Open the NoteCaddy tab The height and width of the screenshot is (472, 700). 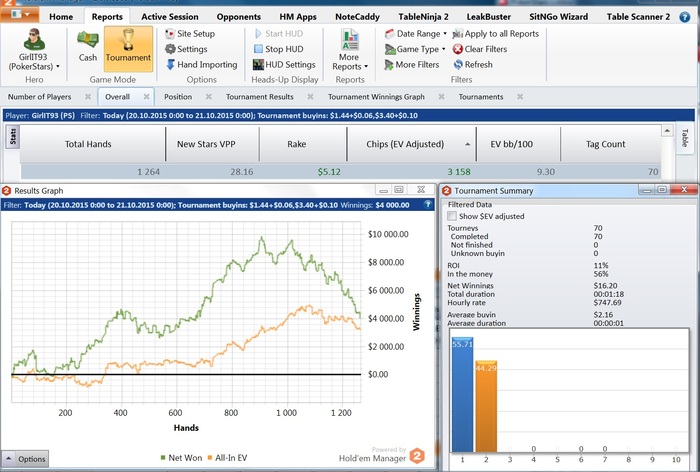coord(357,17)
